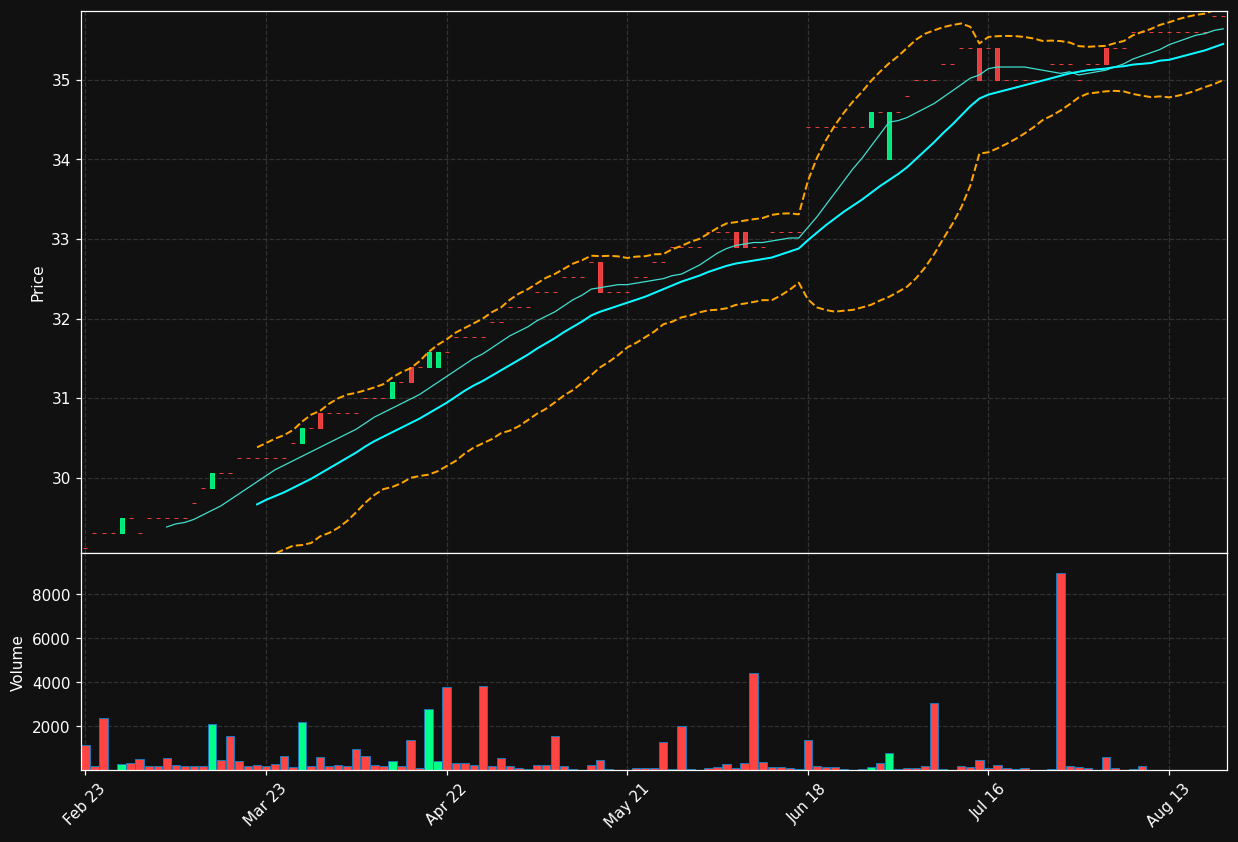Click the Volume axis title
Image resolution: width=1238 pixels, height=842 pixels.
tap(18, 663)
